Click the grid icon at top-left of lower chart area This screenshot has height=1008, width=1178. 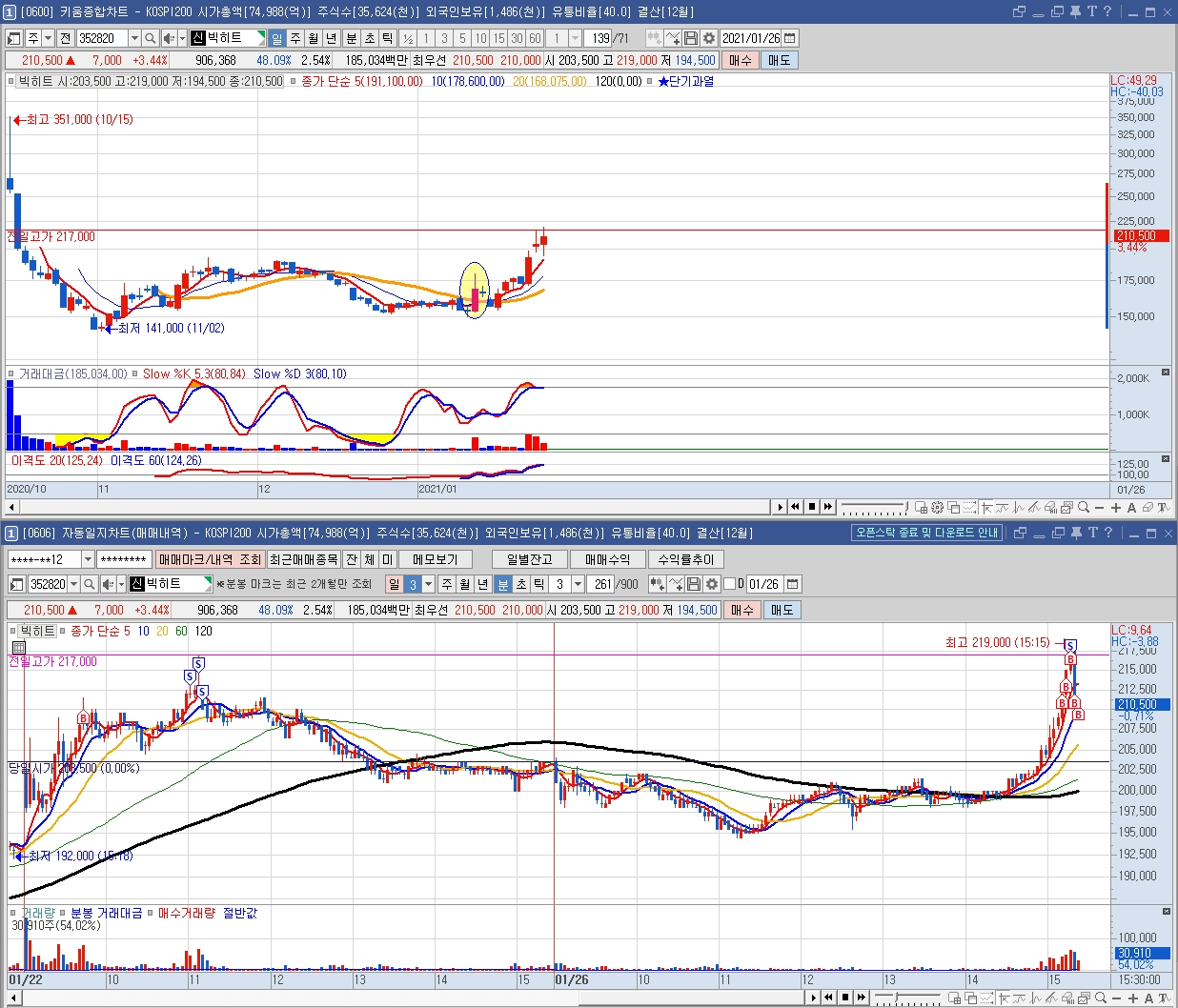pos(19,647)
